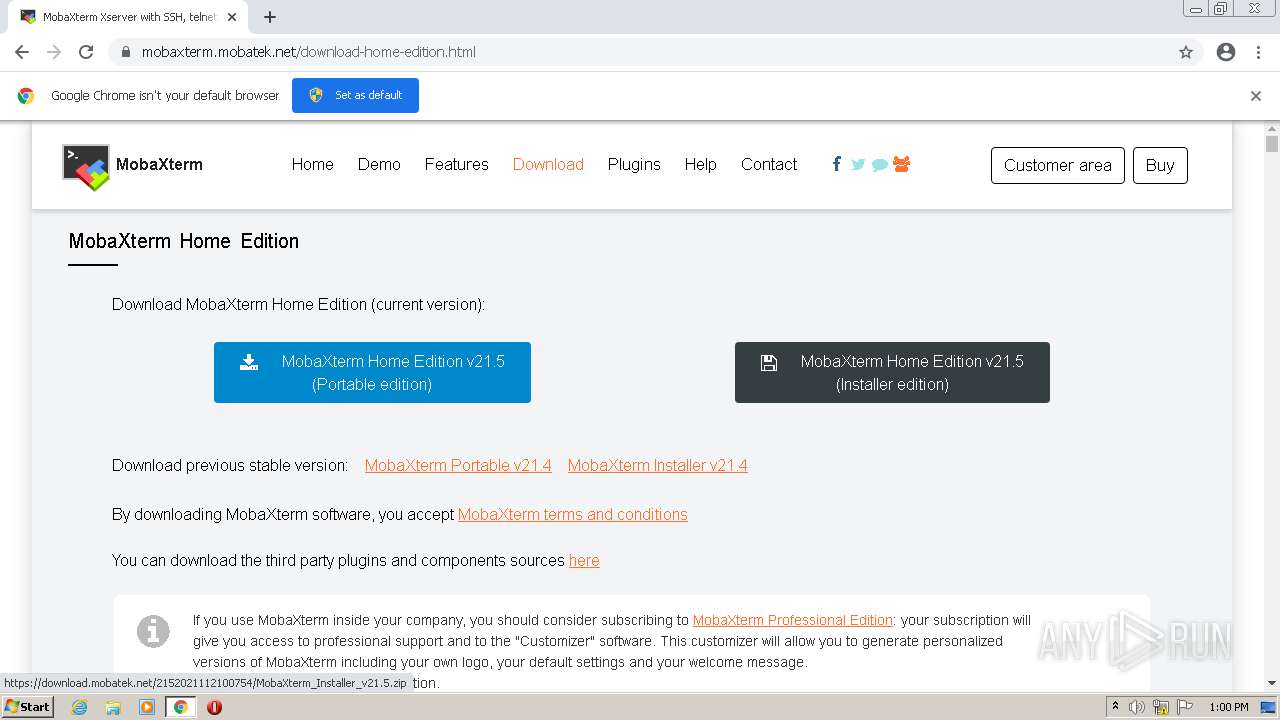1280x720 pixels.
Task: Open MobaXterm terms and conditions link
Action: coord(573,514)
